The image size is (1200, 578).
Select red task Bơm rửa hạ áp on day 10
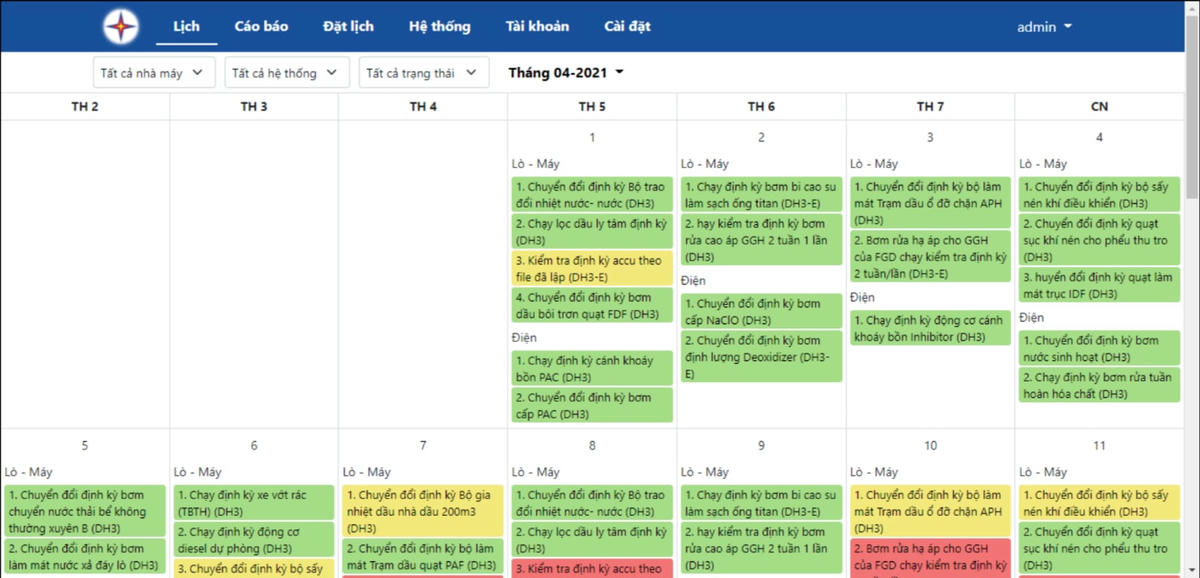pos(929,557)
